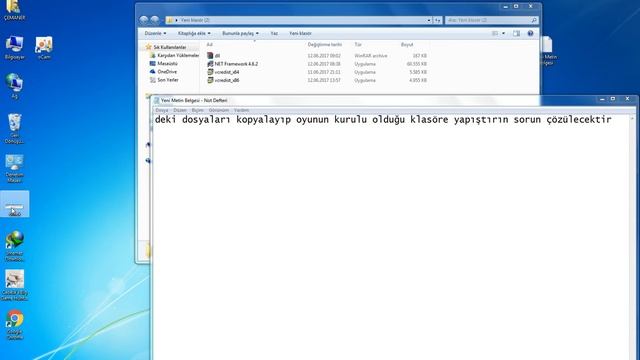The image size is (640, 360).
Task: Click the 60.555 KB size cell
Action: click(x=416, y=64)
